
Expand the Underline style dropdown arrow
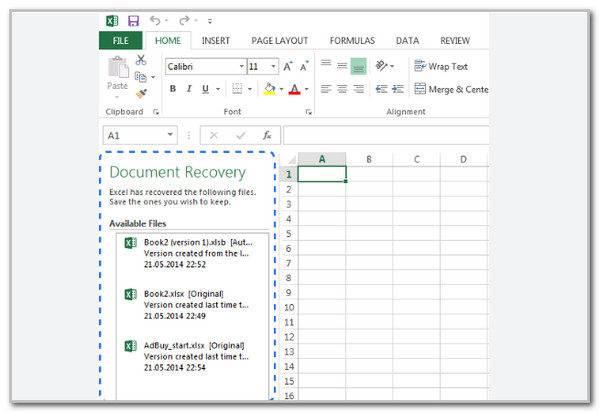218,89
